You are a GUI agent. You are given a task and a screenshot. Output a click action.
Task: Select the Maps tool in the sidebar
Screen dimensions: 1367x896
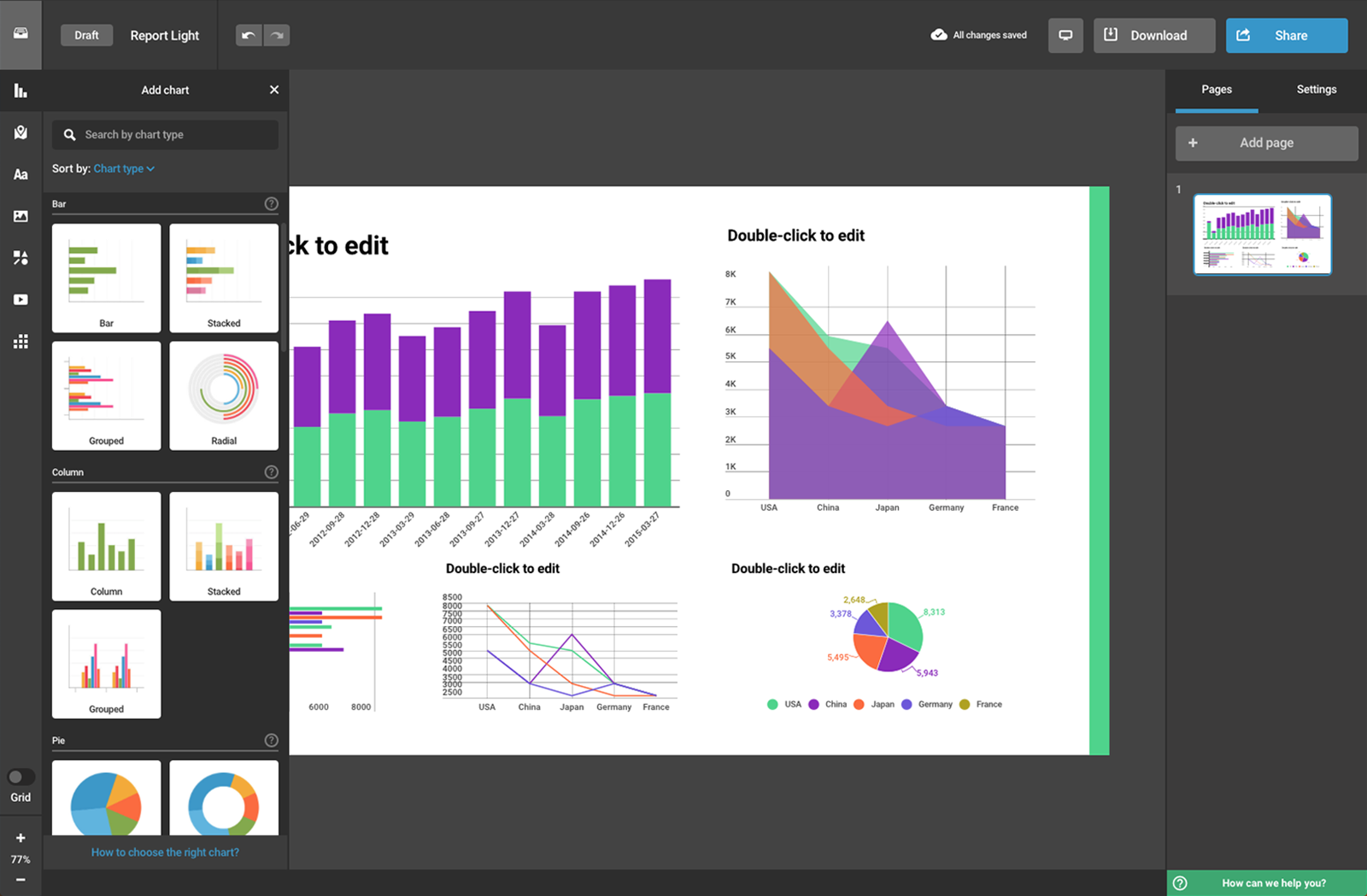pos(21,132)
